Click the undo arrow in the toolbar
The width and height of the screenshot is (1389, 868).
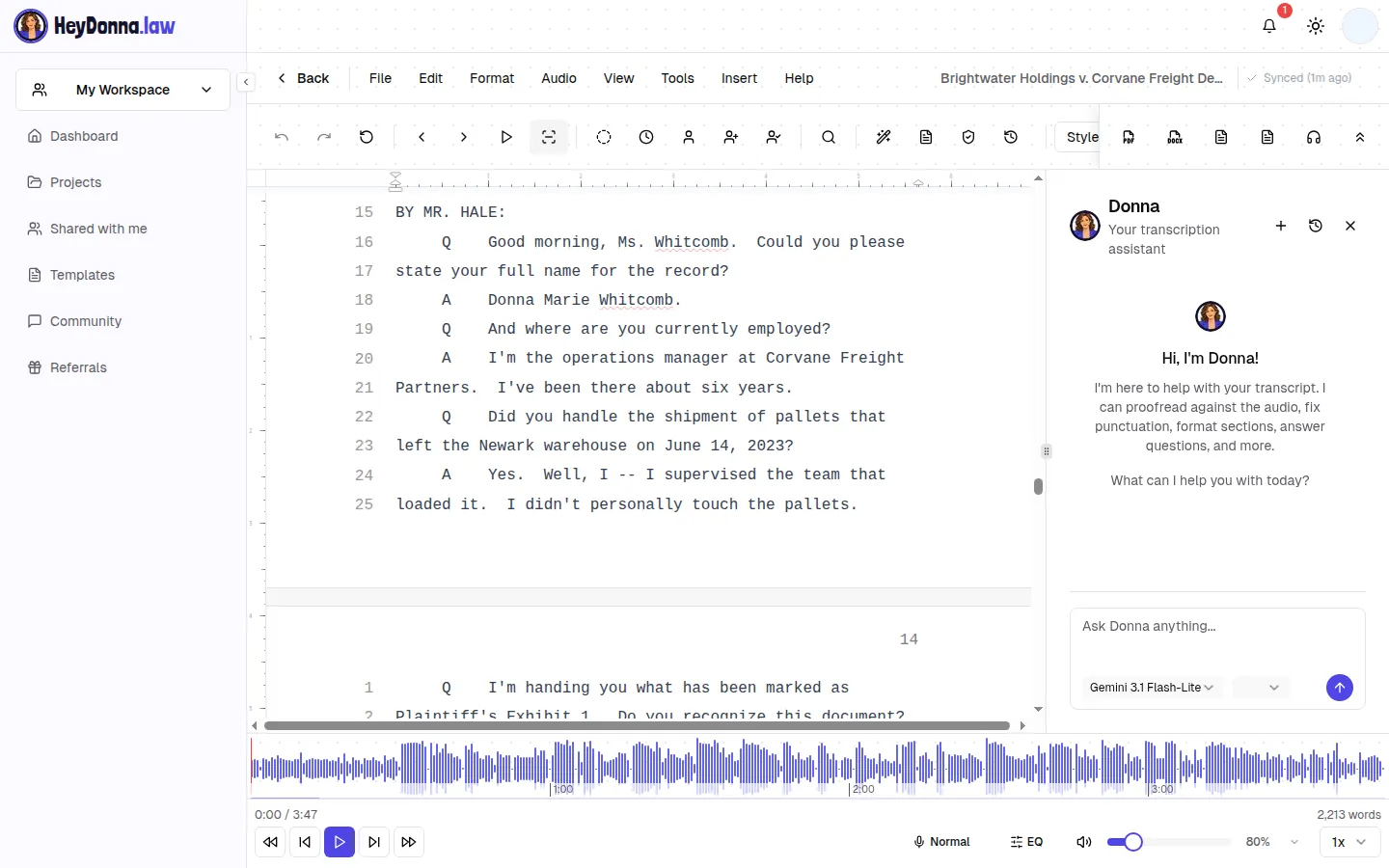[x=282, y=137]
